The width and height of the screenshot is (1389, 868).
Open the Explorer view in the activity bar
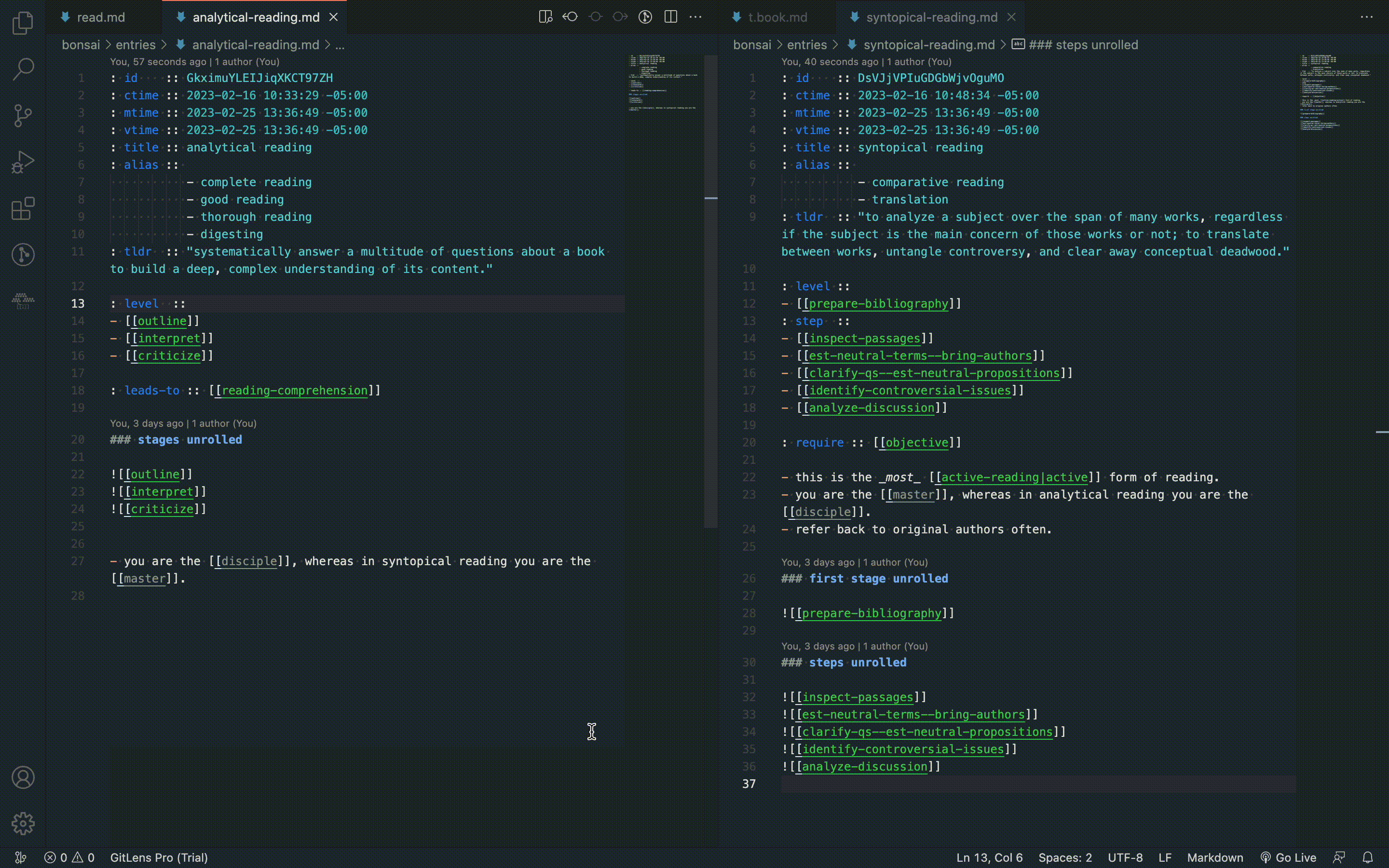[x=23, y=23]
